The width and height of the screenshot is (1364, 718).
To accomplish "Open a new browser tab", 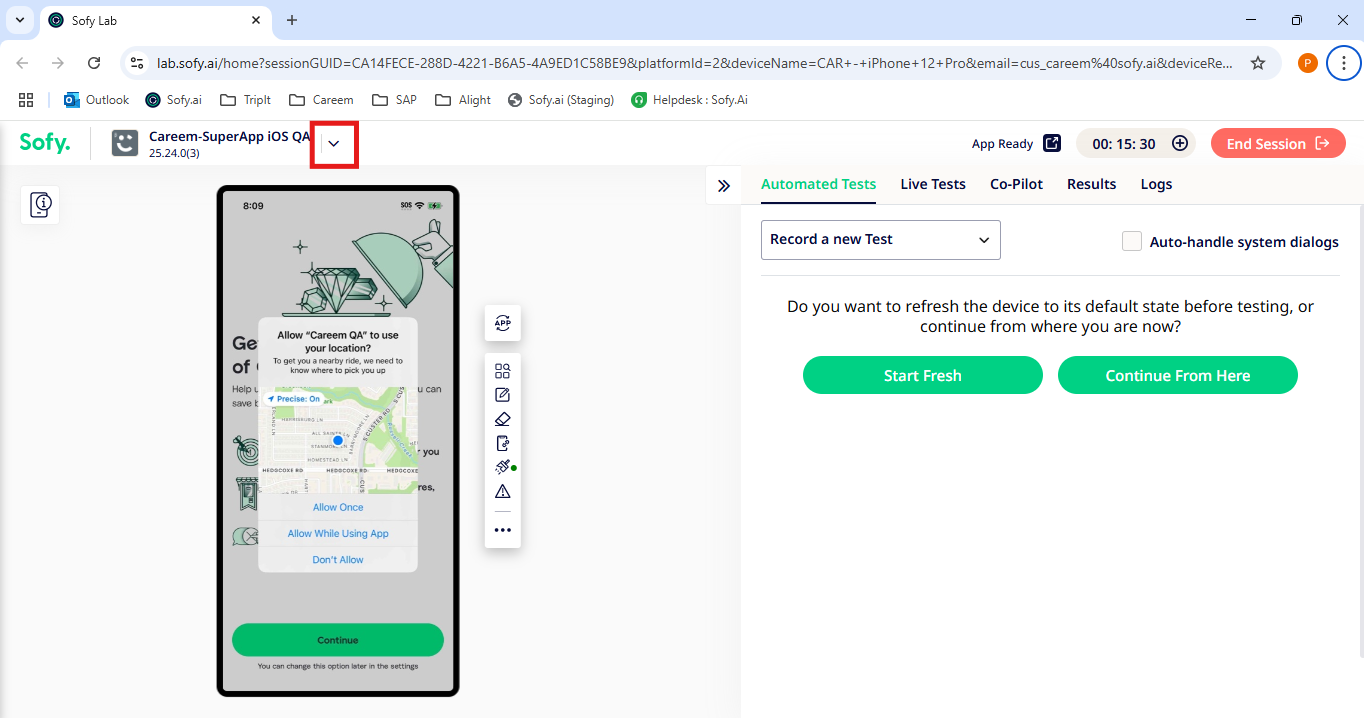I will click(292, 20).
